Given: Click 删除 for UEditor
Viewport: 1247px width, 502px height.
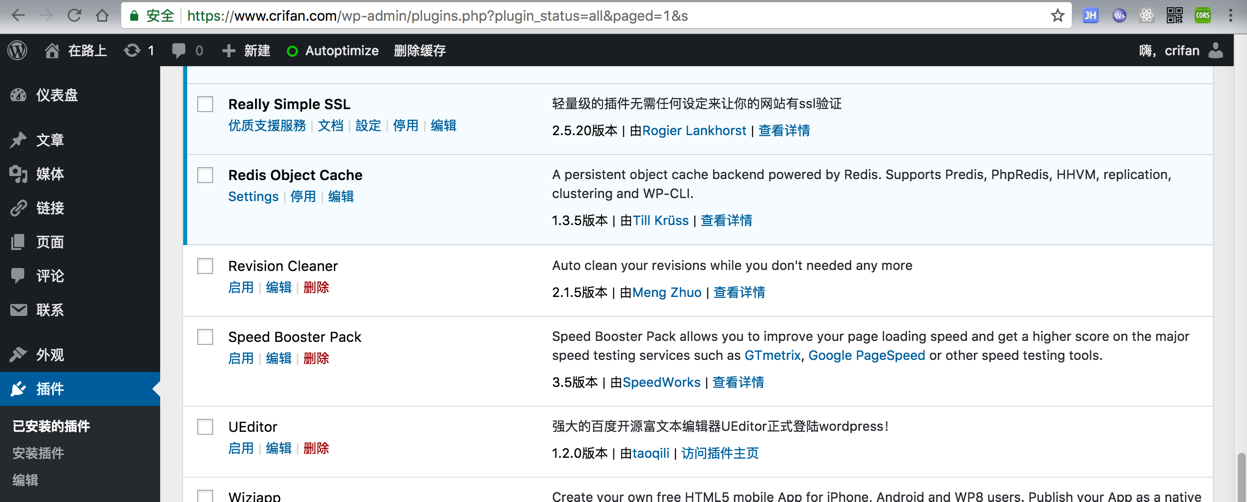Looking at the screenshot, I should click(x=316, y=449).
